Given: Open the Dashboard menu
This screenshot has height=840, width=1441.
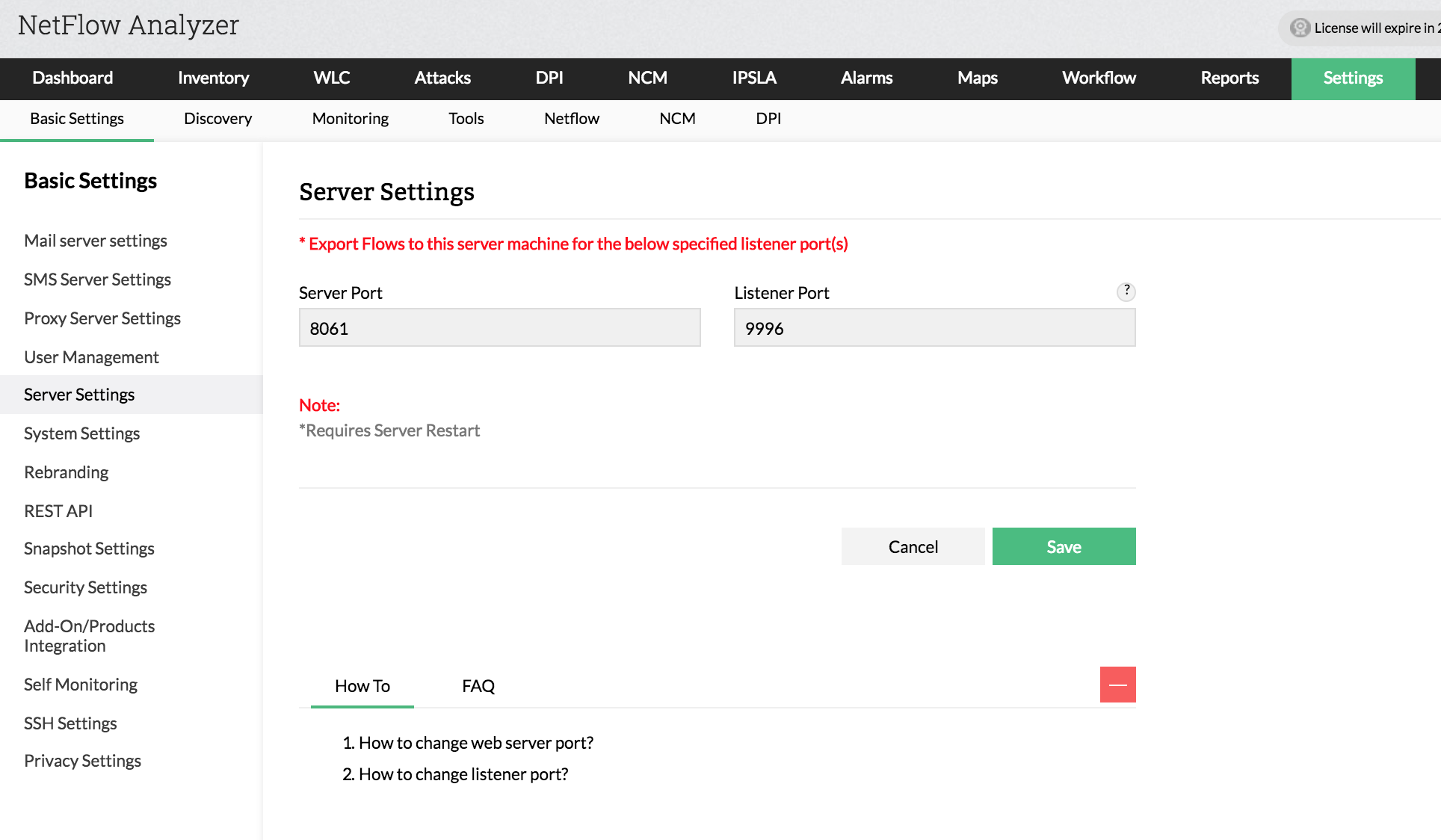Looking at the screenshot, I should click(x=72, y=78).
